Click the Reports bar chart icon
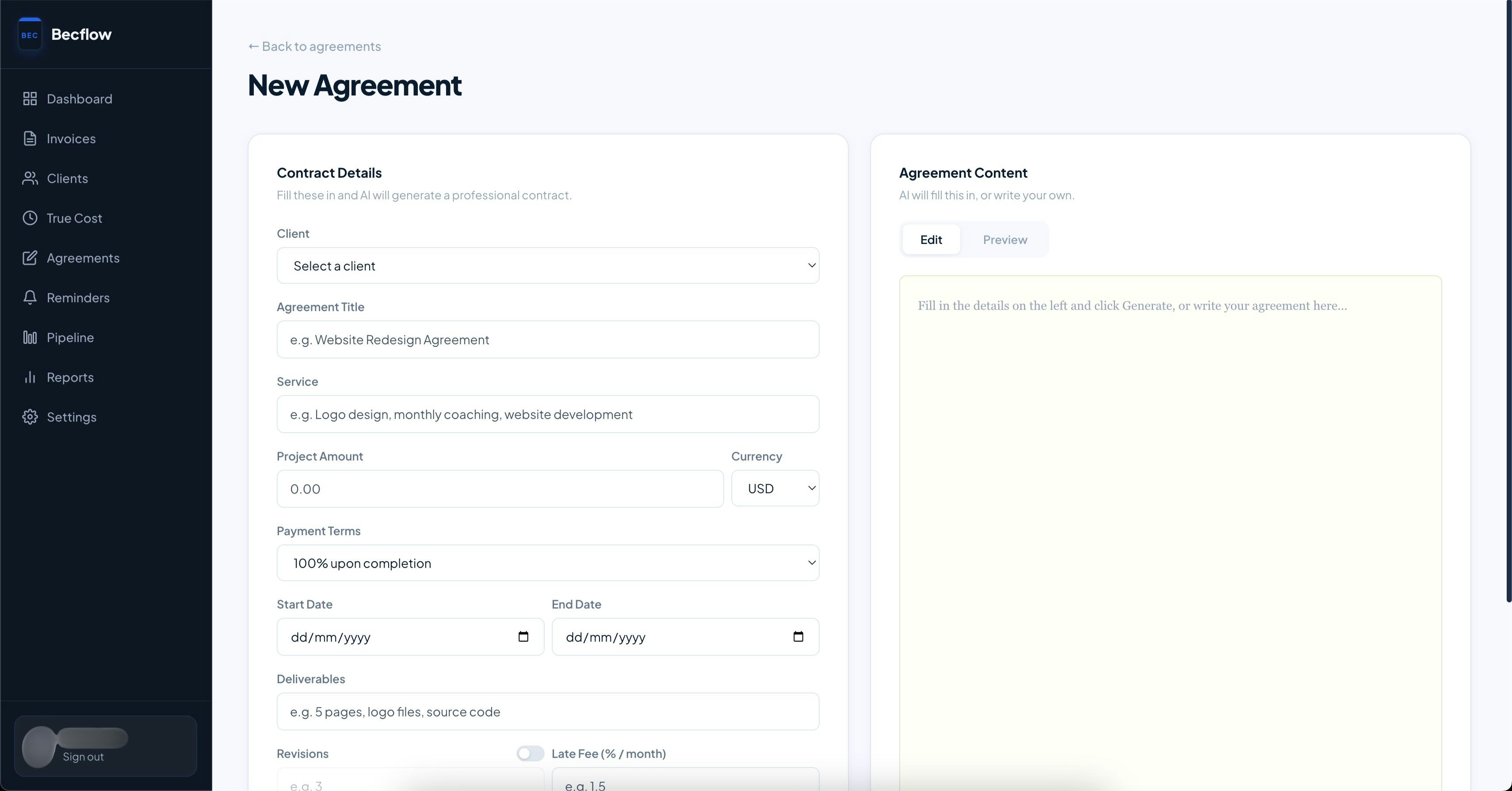 click(30, 377)
